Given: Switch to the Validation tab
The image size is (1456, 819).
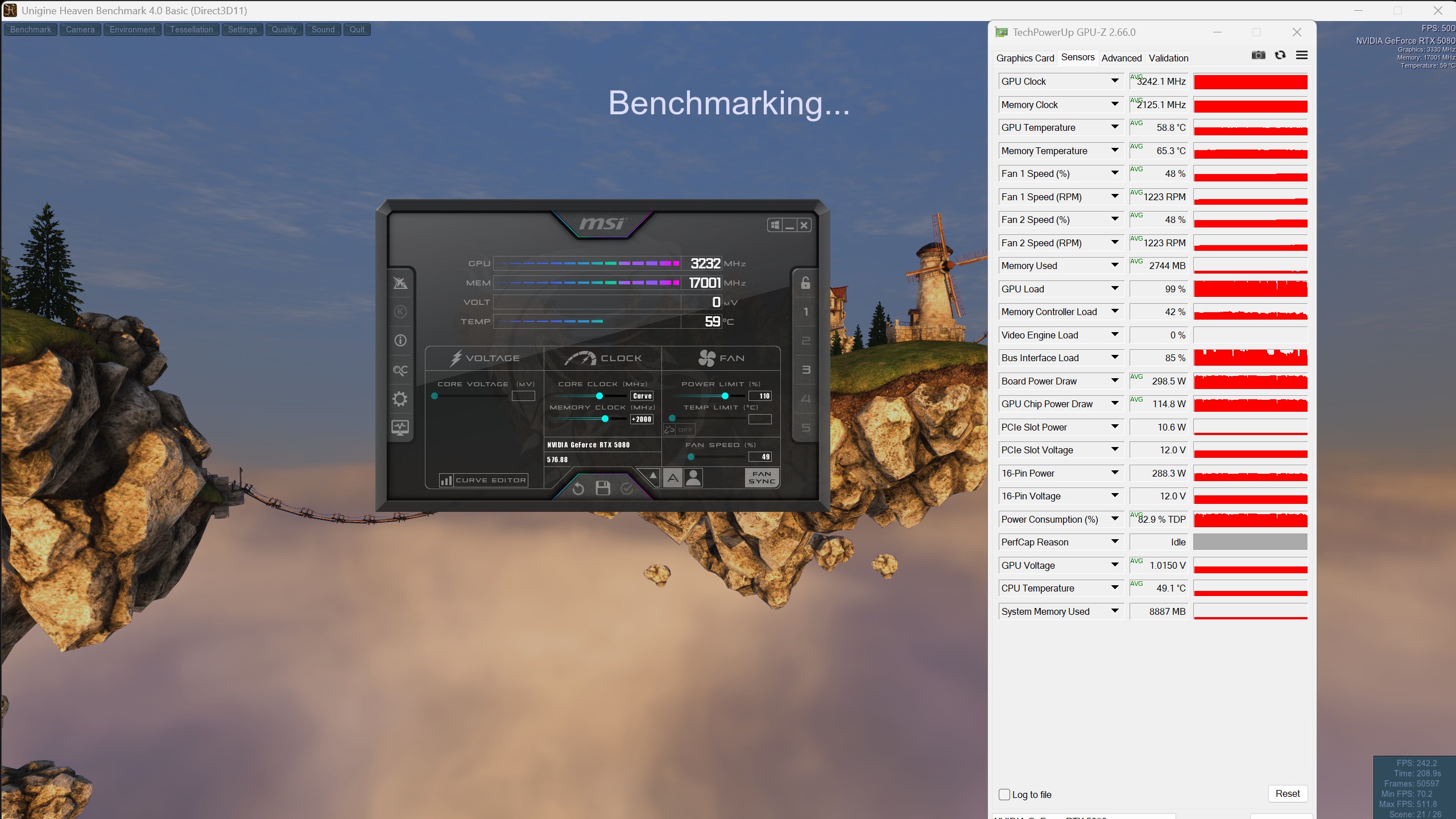Looking at the screenshot, I should click(1169, 58).
